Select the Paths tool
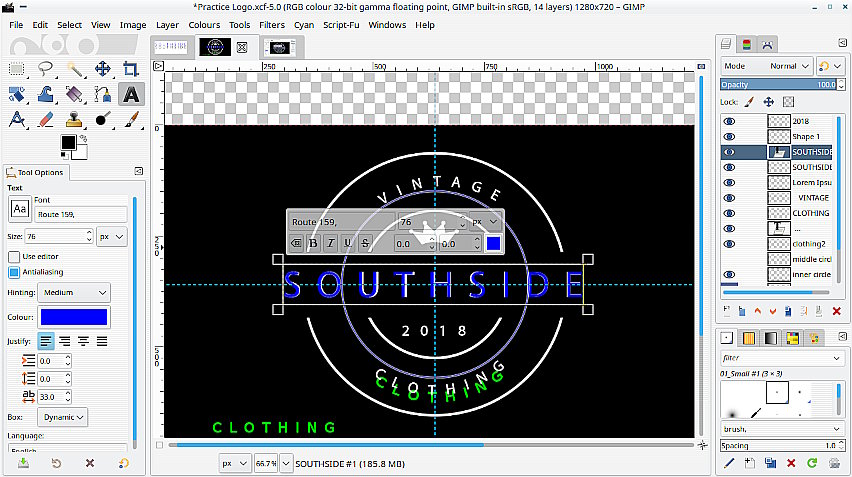The height and width of the screenshot is (477, 852). coord(103,95)
